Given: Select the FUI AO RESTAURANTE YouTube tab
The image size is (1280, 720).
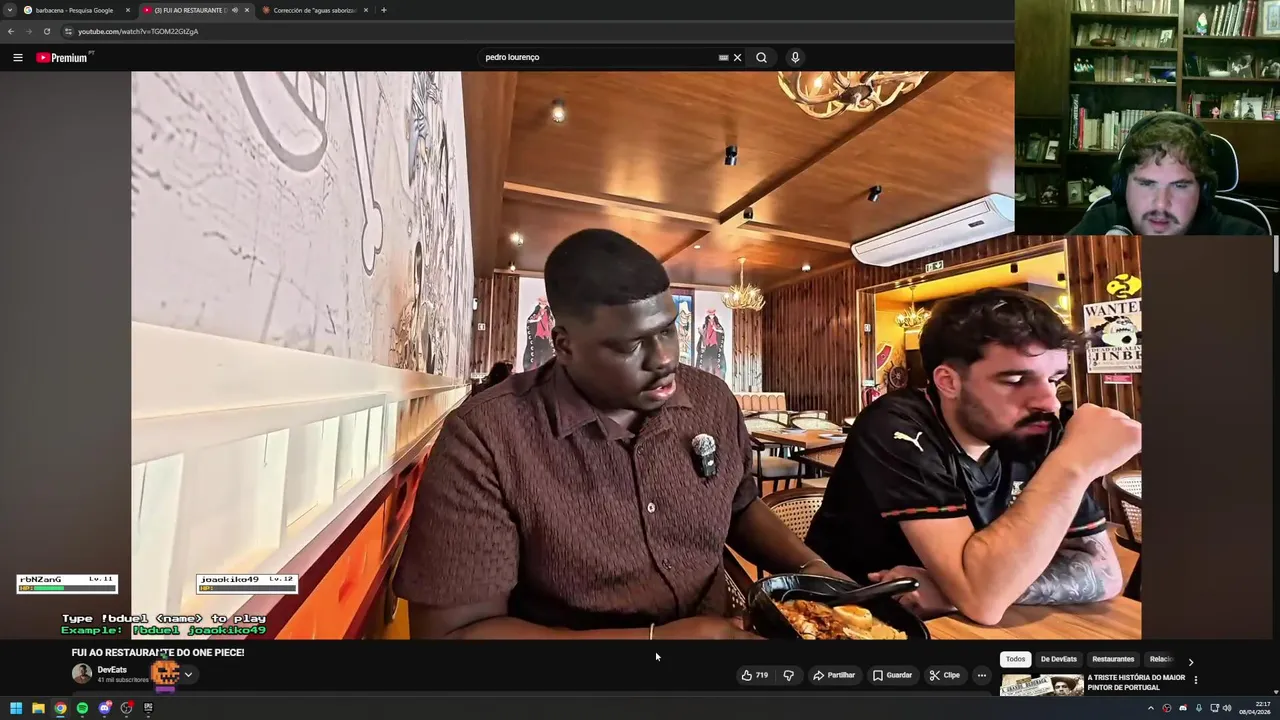Looking at the screenshot, I should click(x=195, y=10).
